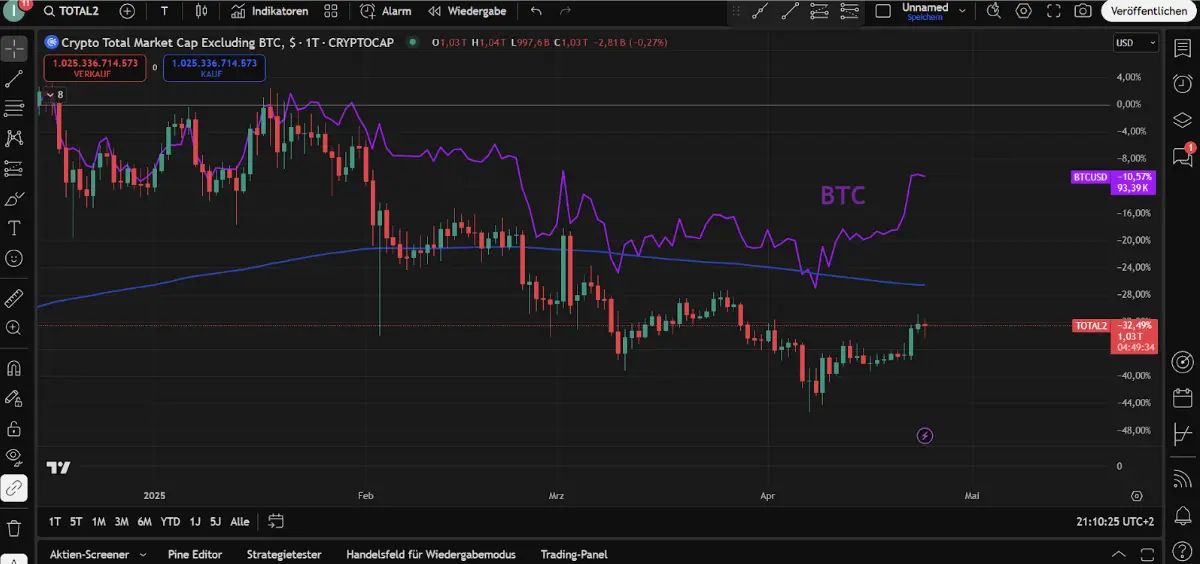Viewport: 1200px width, 564px height.
Task: Undo the last chart action
Action: (537, 11)
